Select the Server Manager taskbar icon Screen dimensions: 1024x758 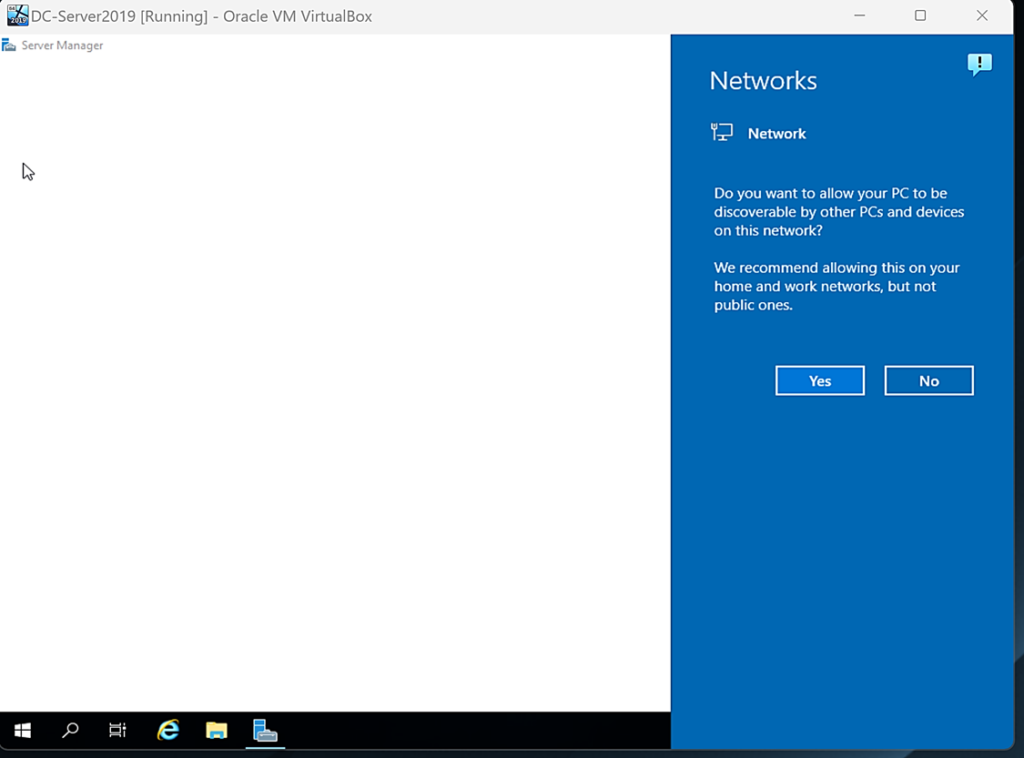(x=265, y=730)
